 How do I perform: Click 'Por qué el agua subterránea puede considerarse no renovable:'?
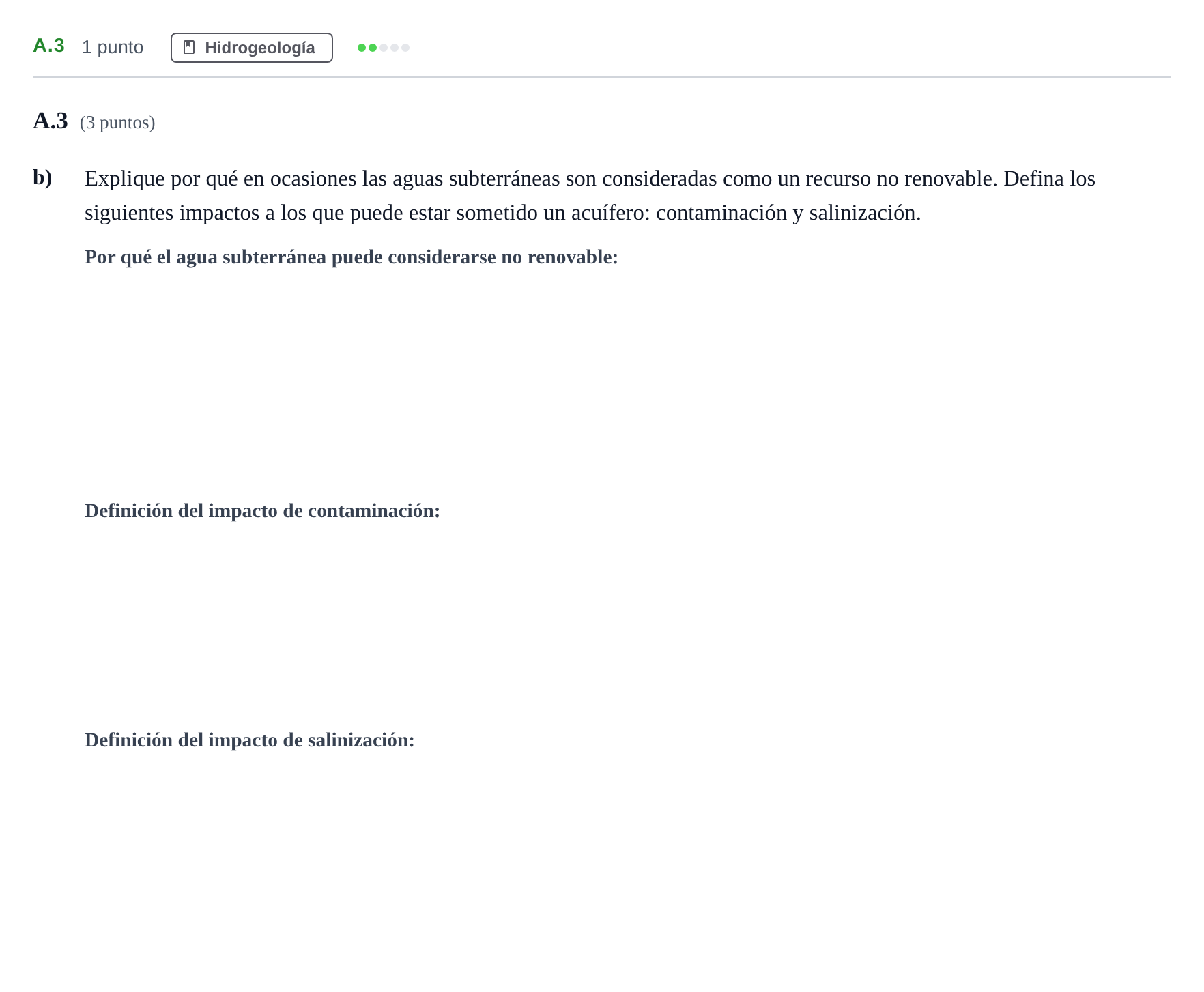[351, 257]
